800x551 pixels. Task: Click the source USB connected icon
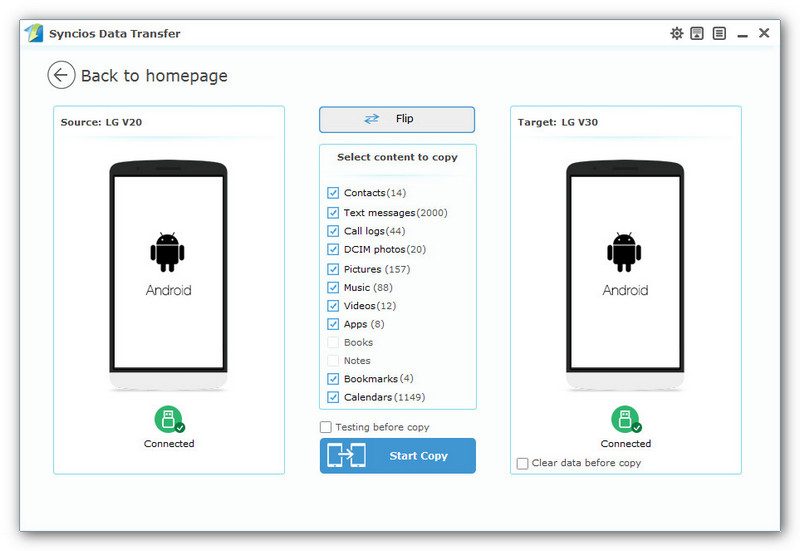169,419
